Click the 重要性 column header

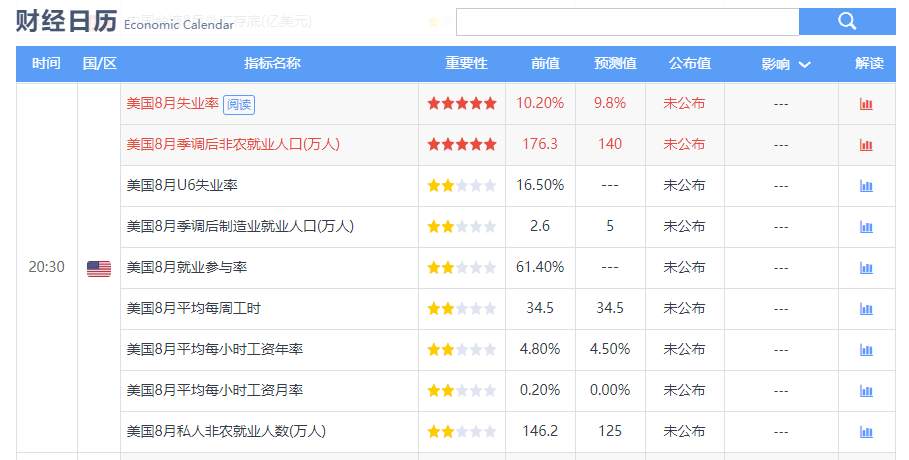[x=466, y=63]
